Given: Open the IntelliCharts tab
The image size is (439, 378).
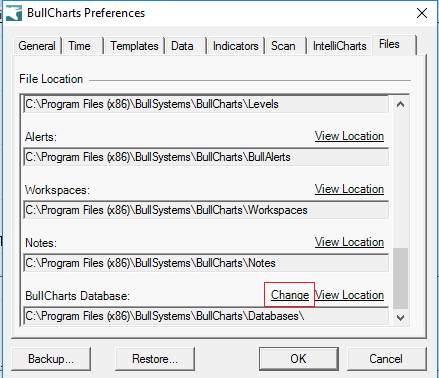Looking at the screenshot, I should pyautogui.click(x=340, y=46).
